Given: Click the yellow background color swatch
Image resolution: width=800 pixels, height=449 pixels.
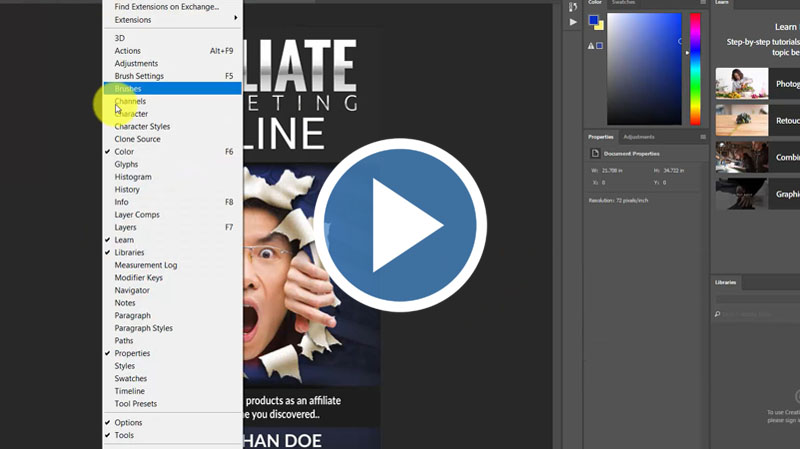Looking at the screenshot, I should (x=599, y=25).
